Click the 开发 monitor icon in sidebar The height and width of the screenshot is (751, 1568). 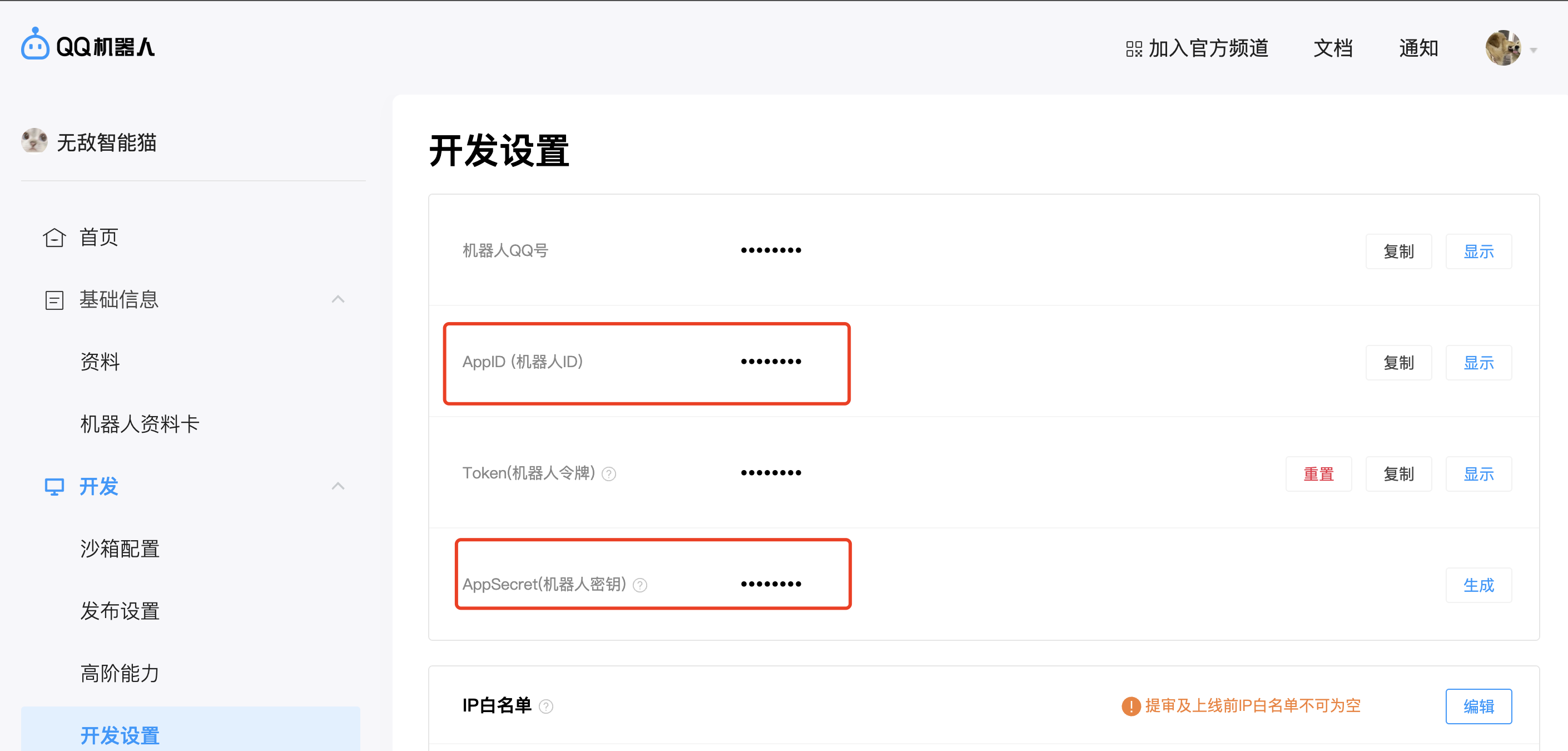coord(54,487)
